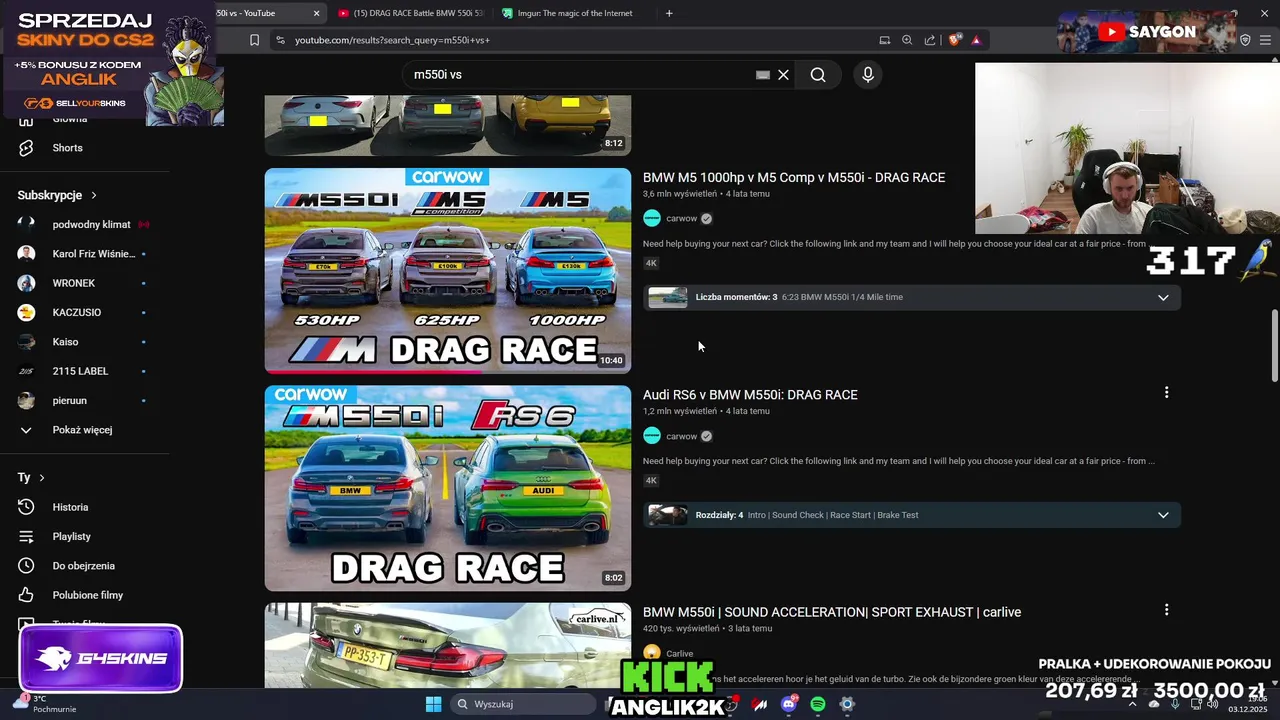Click the carwow channel avatar under Audi RS6 video

(652, 436)
